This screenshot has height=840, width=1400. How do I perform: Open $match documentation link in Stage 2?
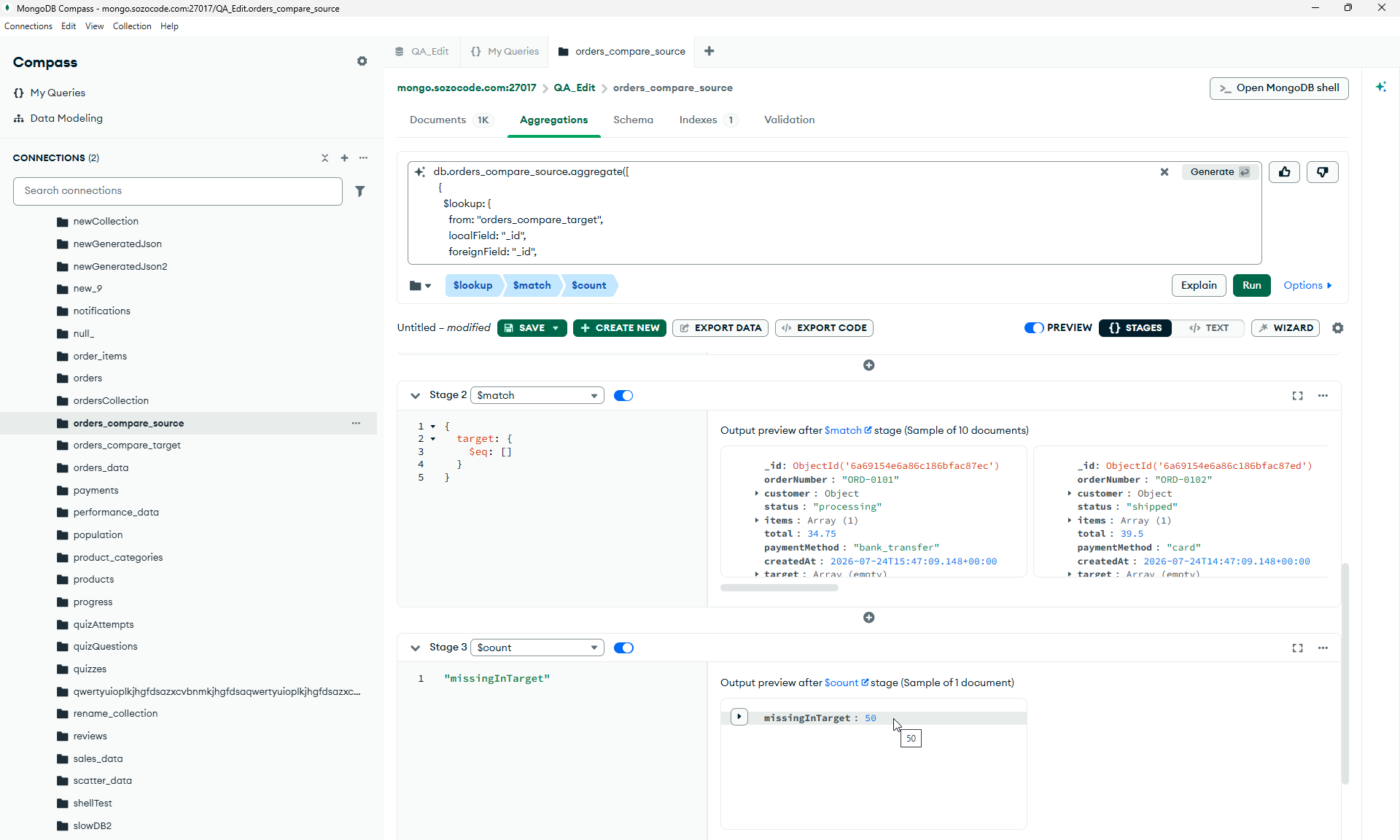[848, 430]
